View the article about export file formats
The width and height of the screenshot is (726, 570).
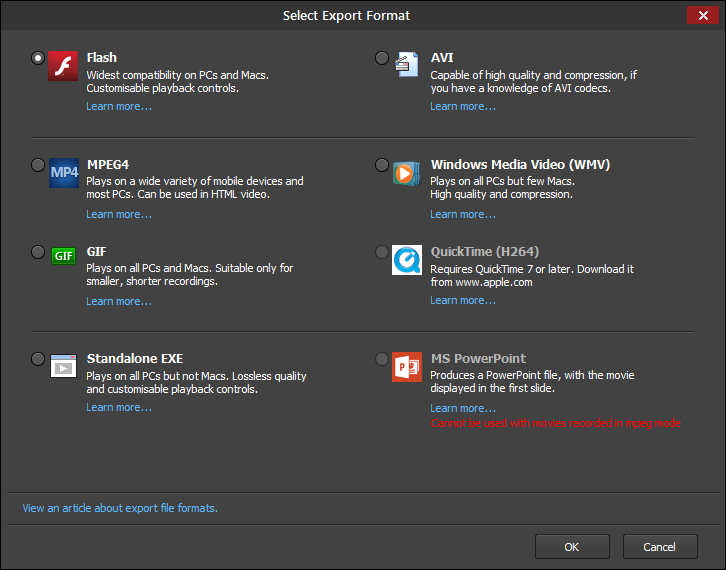tap(120, 508)
